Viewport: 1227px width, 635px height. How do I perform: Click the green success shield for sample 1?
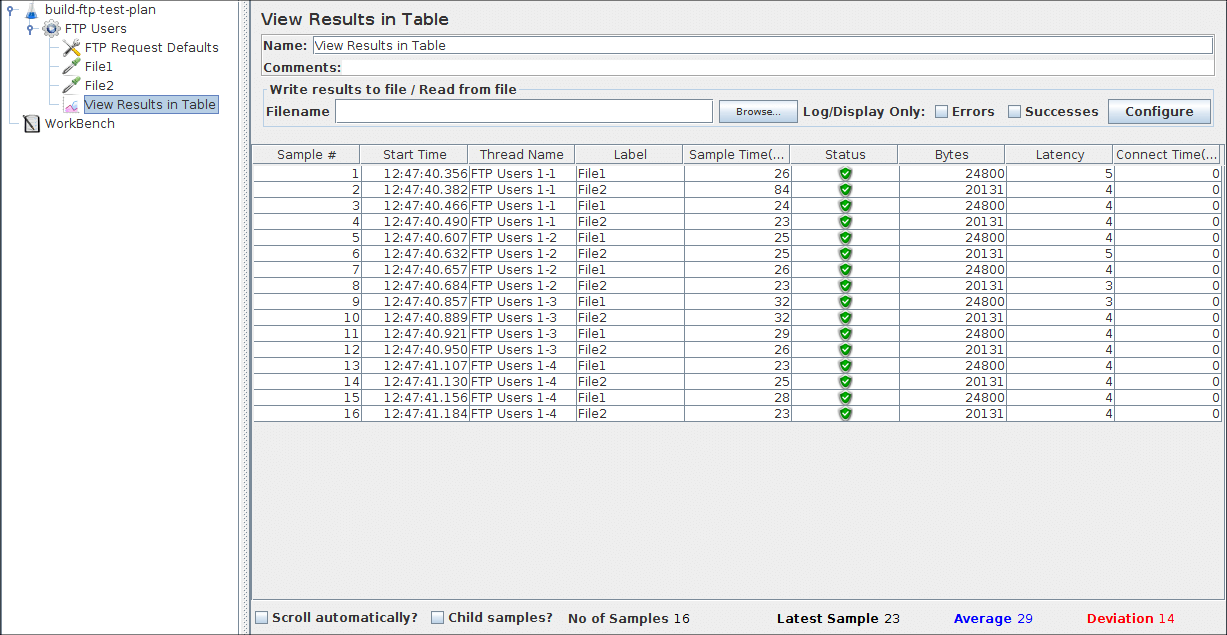(x=845, y=174)
